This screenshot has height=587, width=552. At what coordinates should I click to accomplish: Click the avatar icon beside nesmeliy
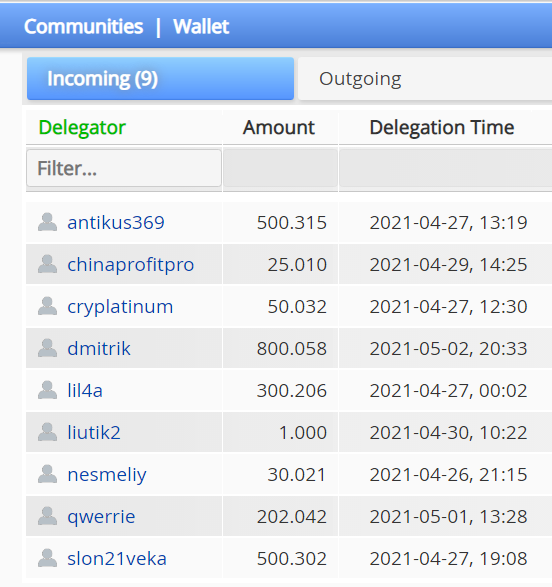[x=48, y=474]
